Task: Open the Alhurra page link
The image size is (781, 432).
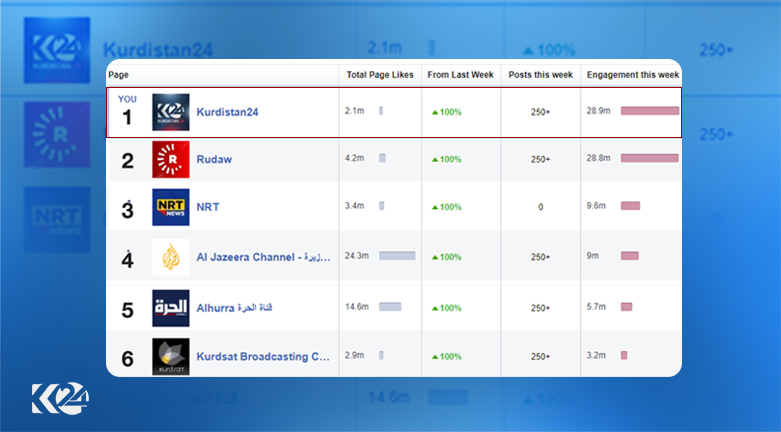Action: tap(234, 308)
